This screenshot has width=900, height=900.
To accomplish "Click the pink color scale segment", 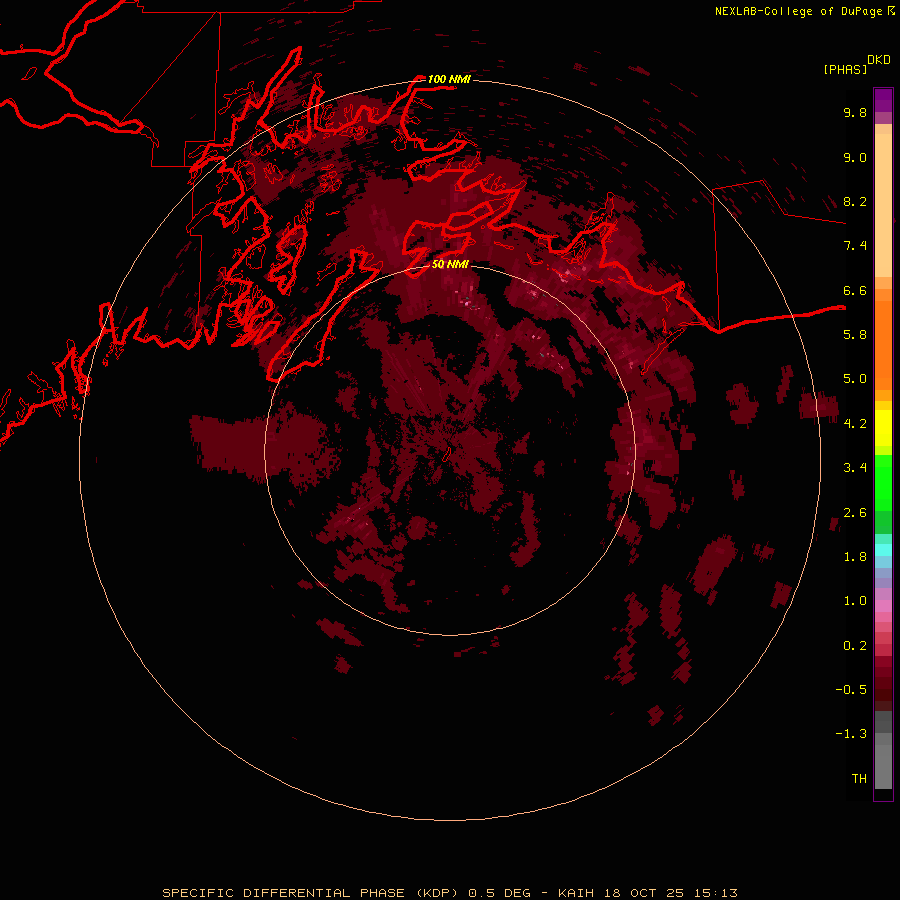I will click(x=883, y=606).
